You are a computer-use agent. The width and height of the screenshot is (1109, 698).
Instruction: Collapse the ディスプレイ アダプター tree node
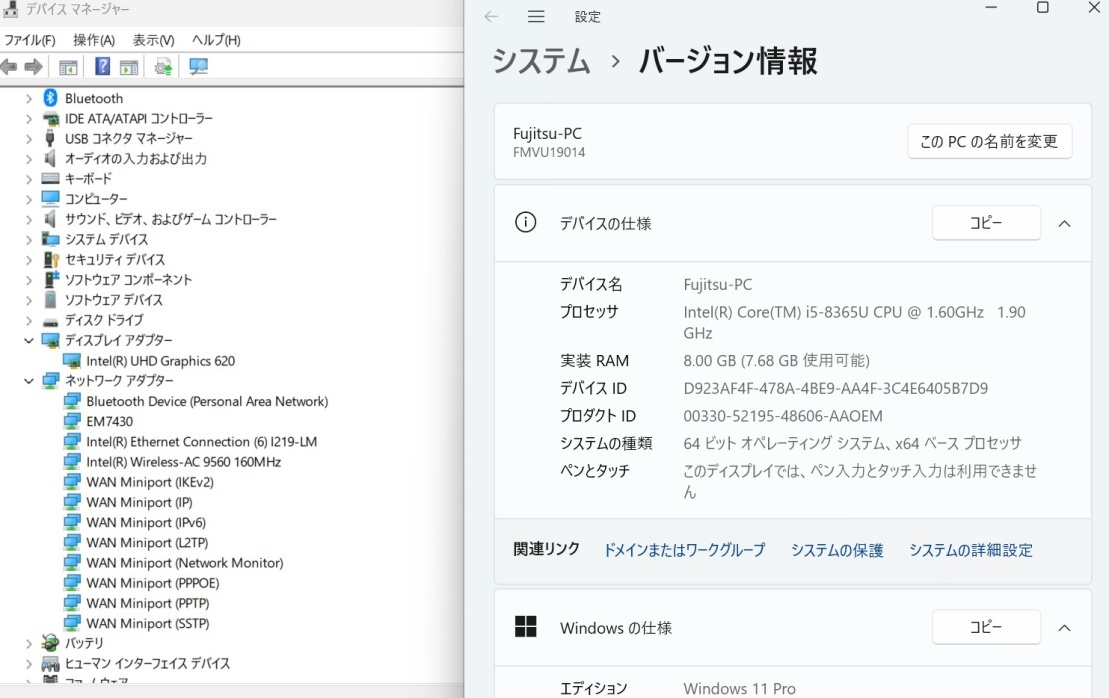coord(29,340)
